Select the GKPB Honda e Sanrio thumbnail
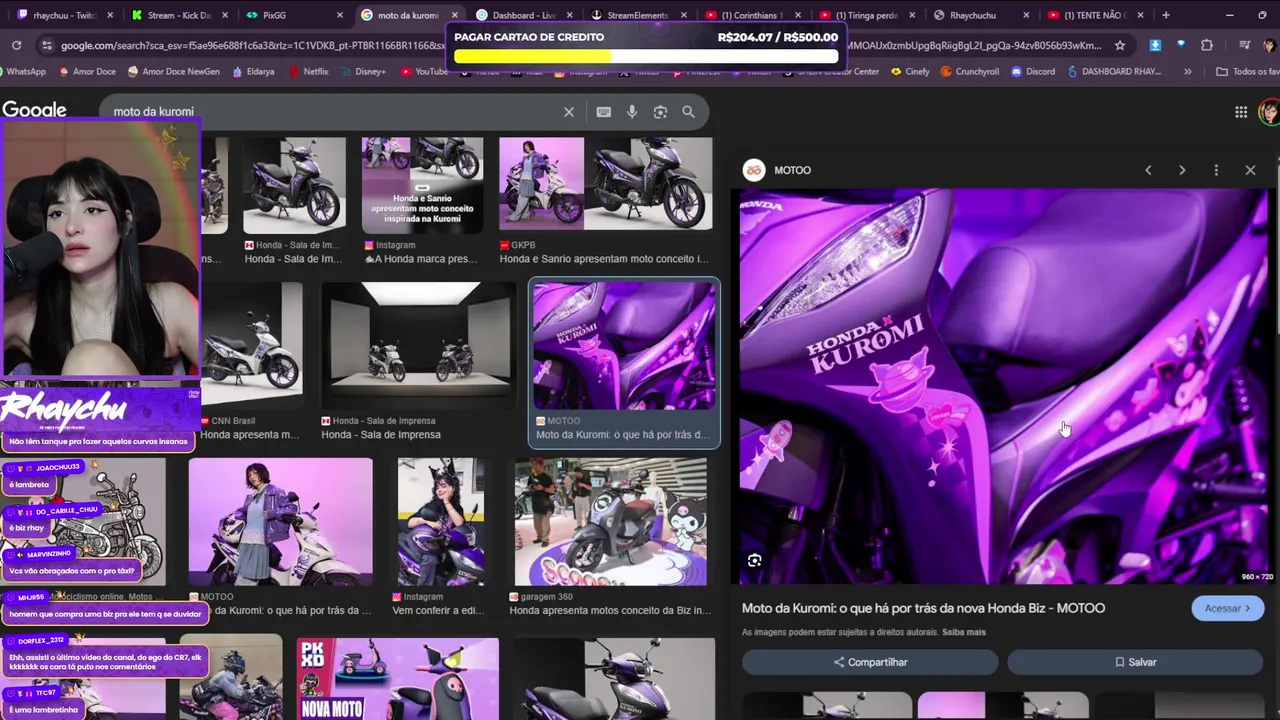The width and height of the screenshot is (1280, 720). pyautogui.click(x=606, y=184)
